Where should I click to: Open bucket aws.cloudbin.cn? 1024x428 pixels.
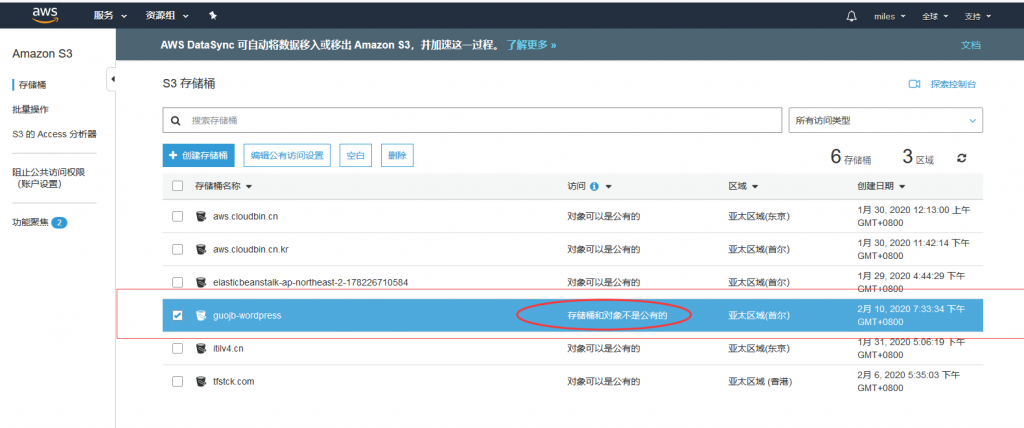click(246, 216)
